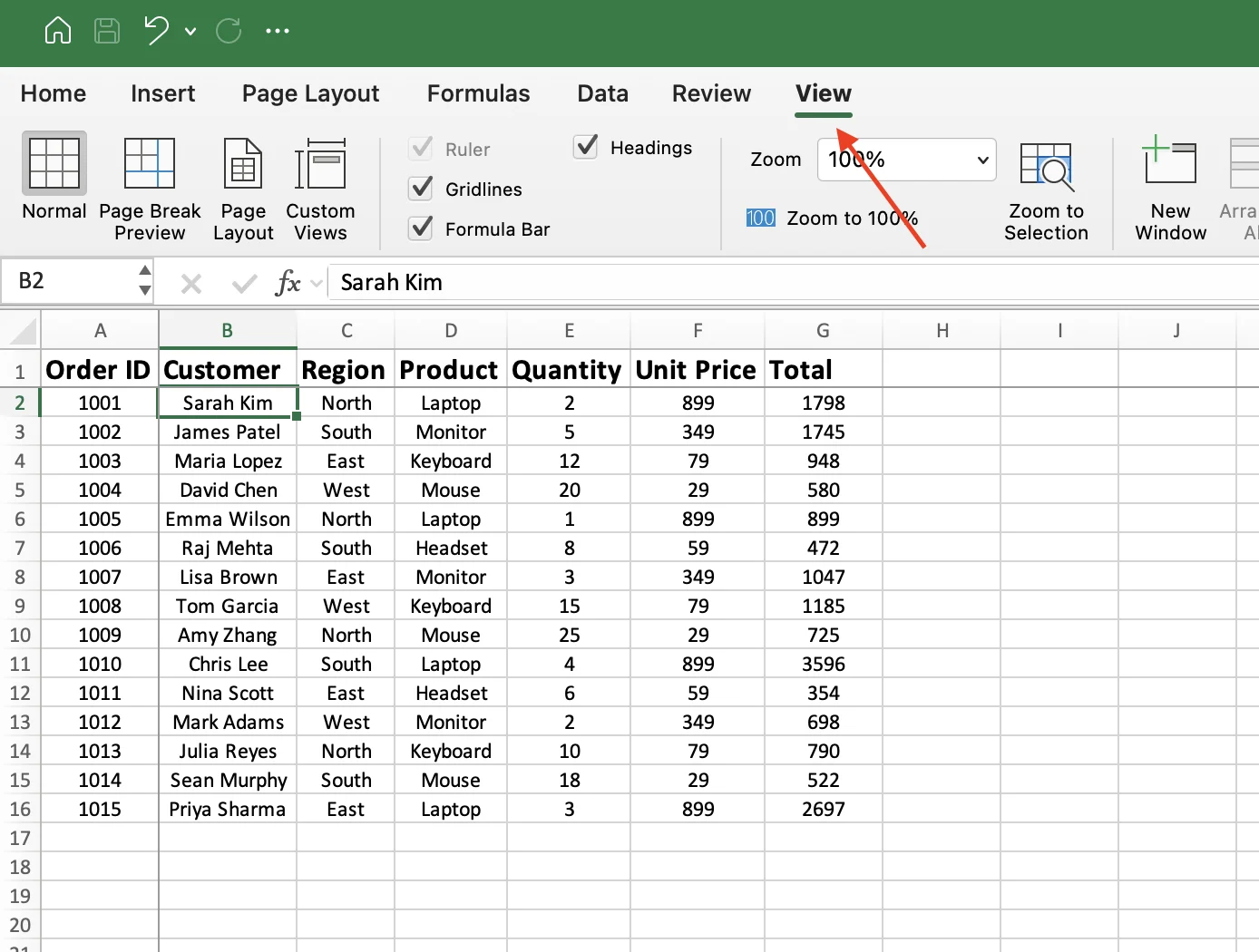Expand the Undo history dropdown
The width and height of the screenshot is (1259, 952).
(x=190, y=30)
